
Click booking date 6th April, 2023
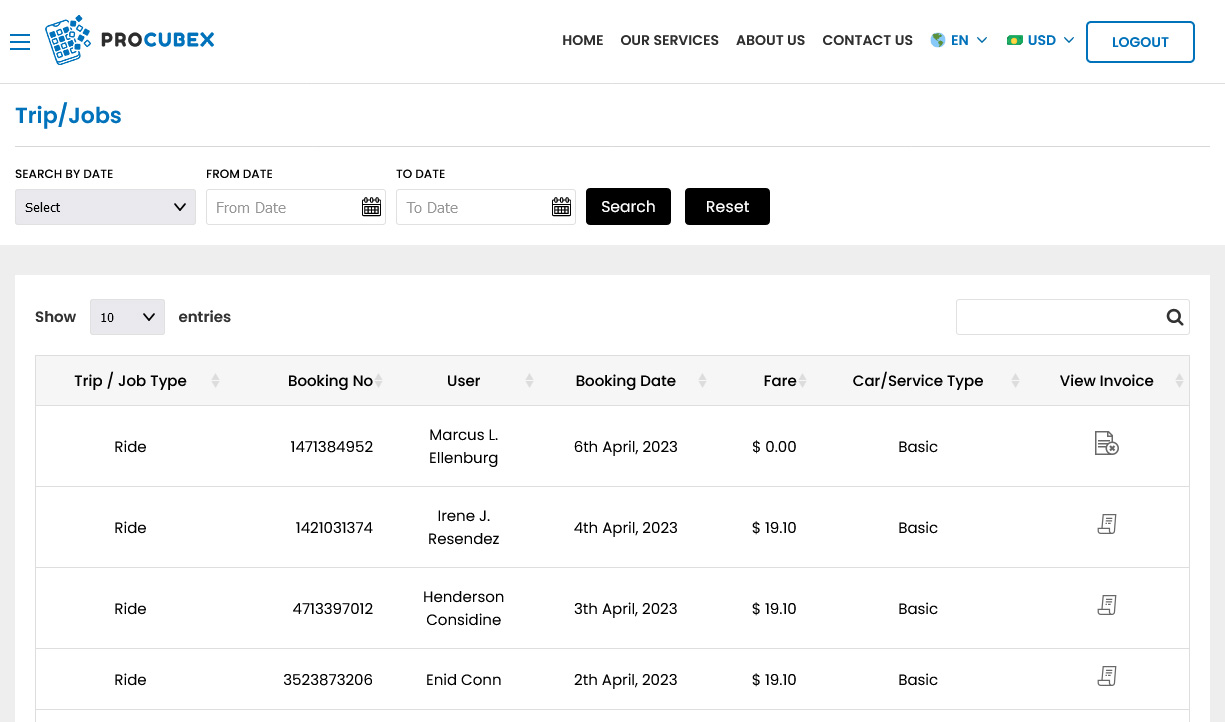click(x=626, y=447)
